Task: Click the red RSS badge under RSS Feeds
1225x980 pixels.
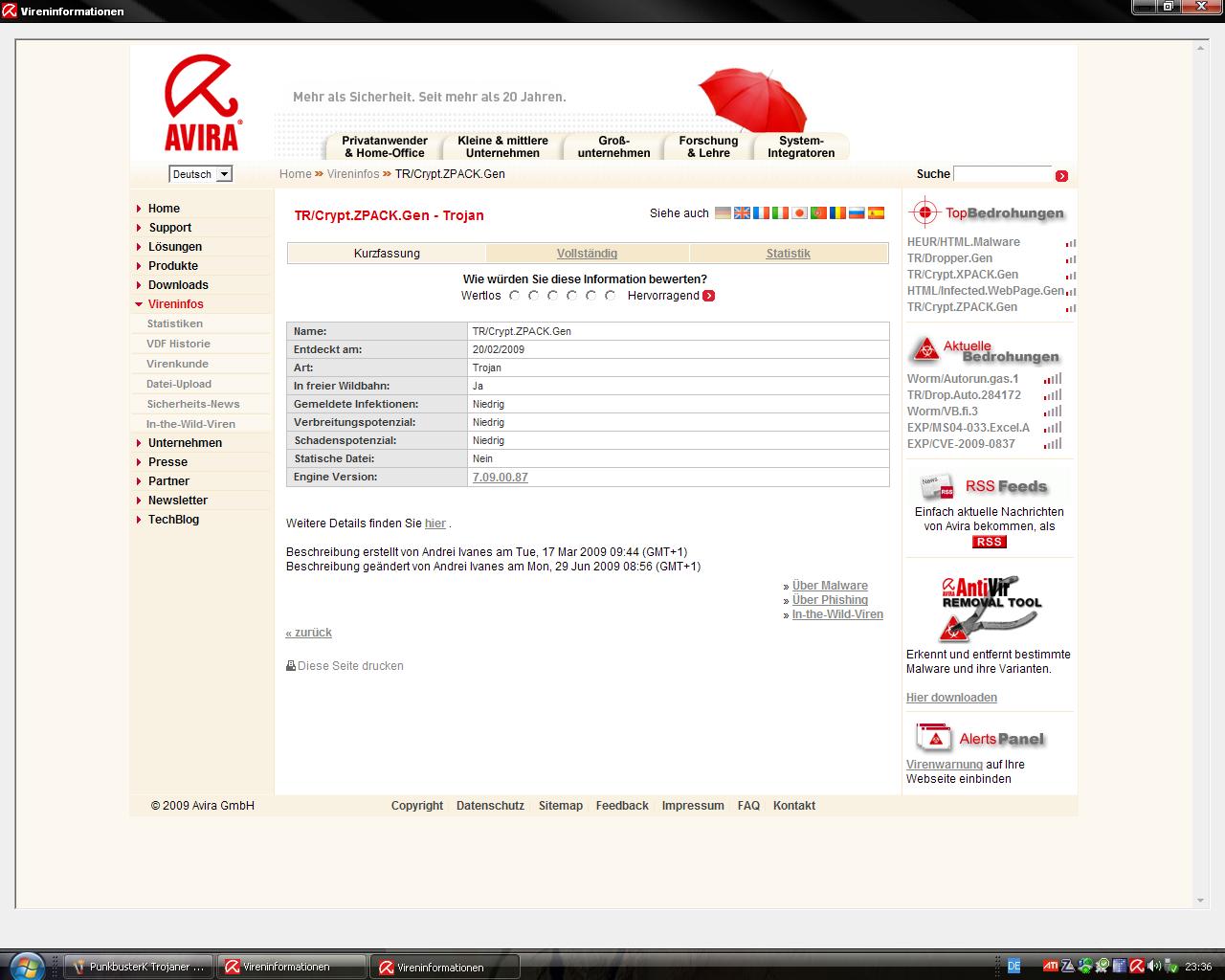Action: pos(989,542)
